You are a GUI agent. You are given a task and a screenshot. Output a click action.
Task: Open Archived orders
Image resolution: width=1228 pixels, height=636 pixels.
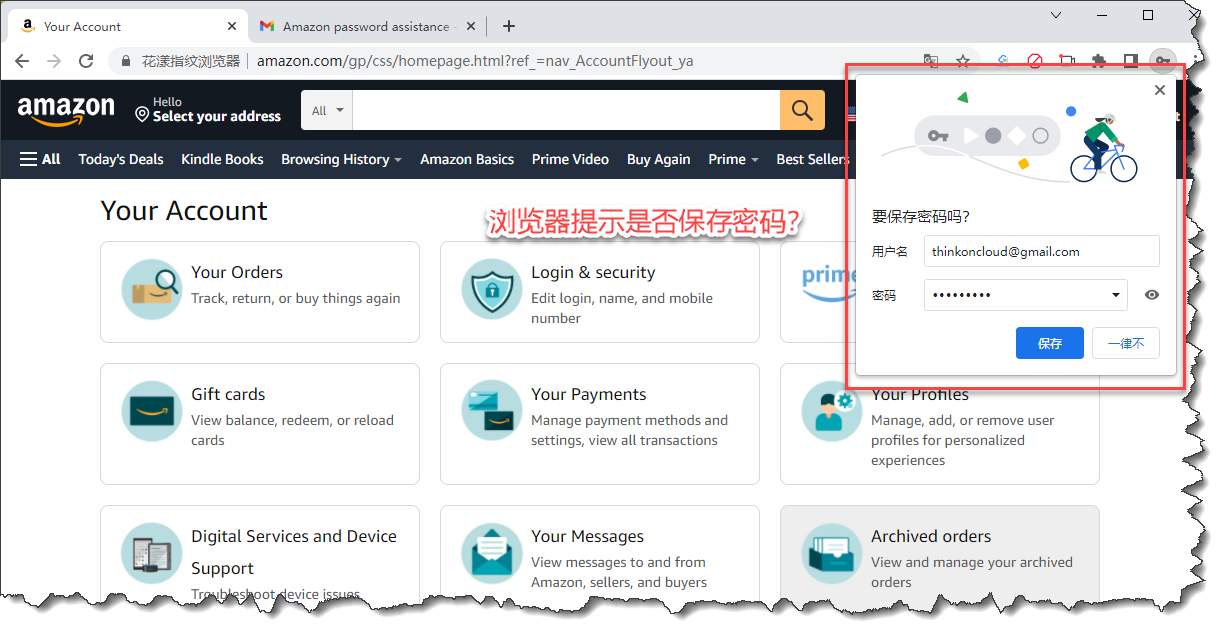[x=940, y=556]
